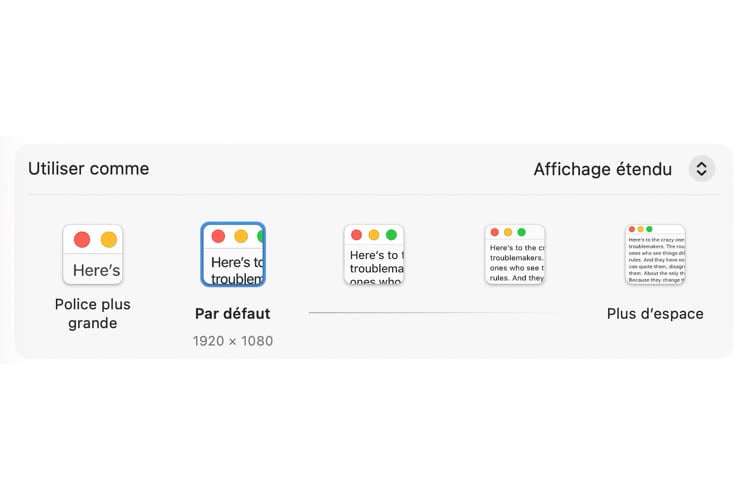750x500 pixels.
Task: Click the red dot in the middle thumbnail
Action: pyautogui.click(x=356, y=235)
